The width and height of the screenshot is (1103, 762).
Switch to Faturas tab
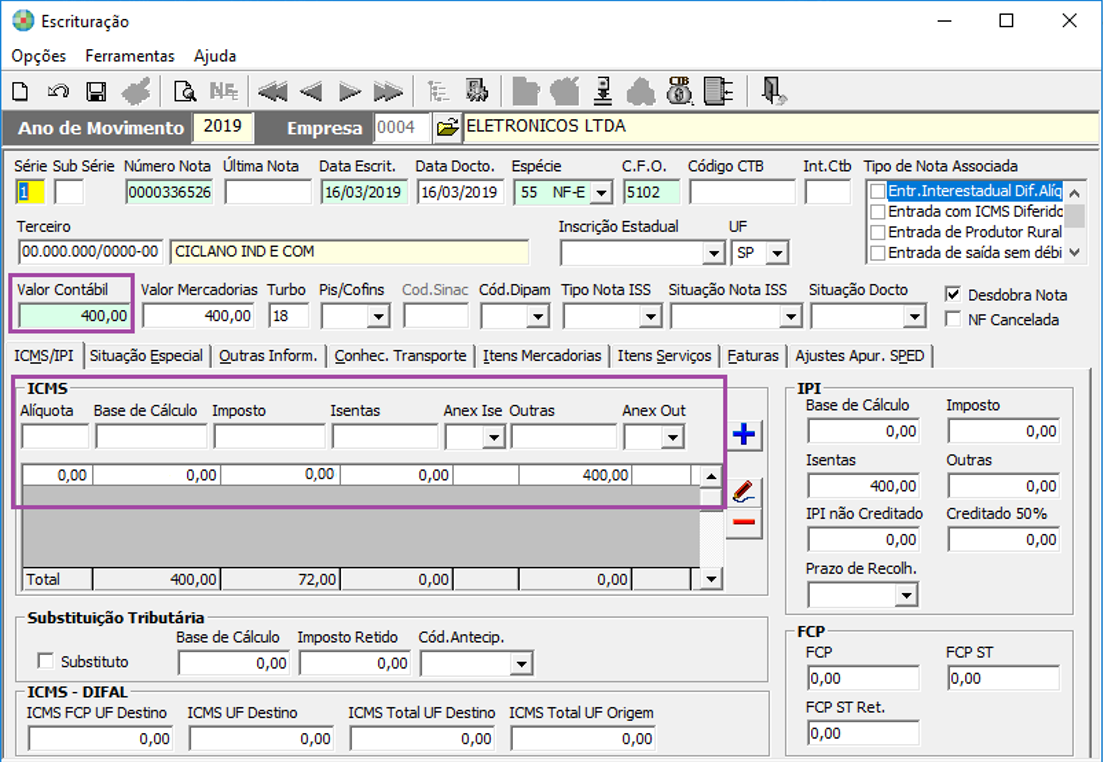pyautogui.click(x=753, y=356)
